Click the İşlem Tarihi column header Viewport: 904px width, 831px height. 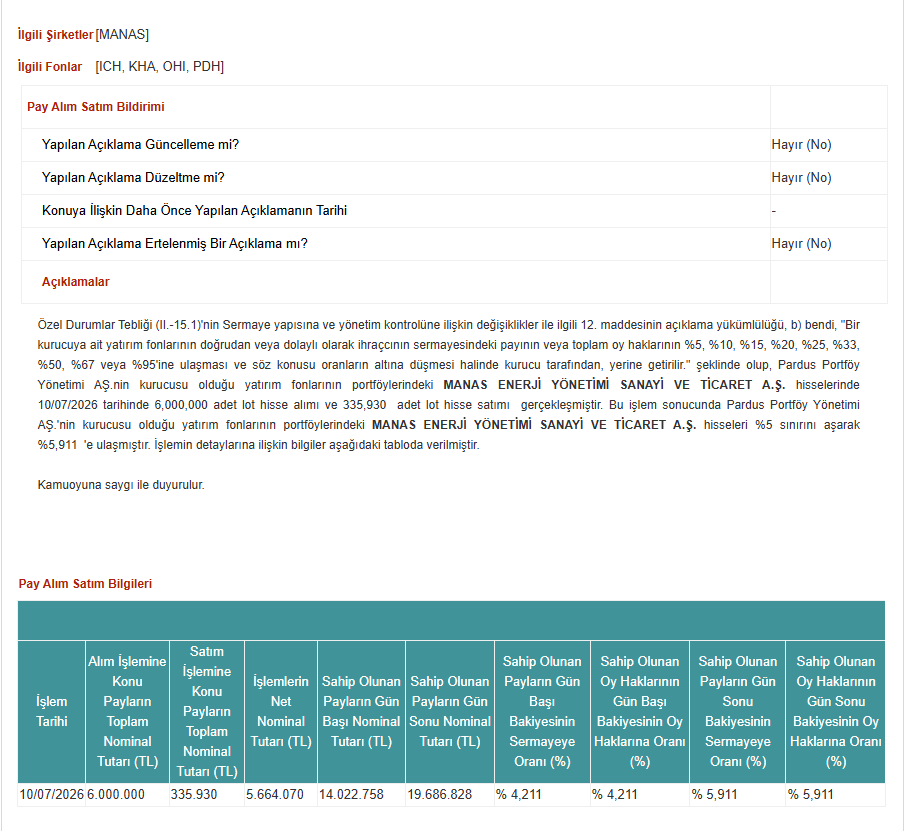tap(52, 712)
